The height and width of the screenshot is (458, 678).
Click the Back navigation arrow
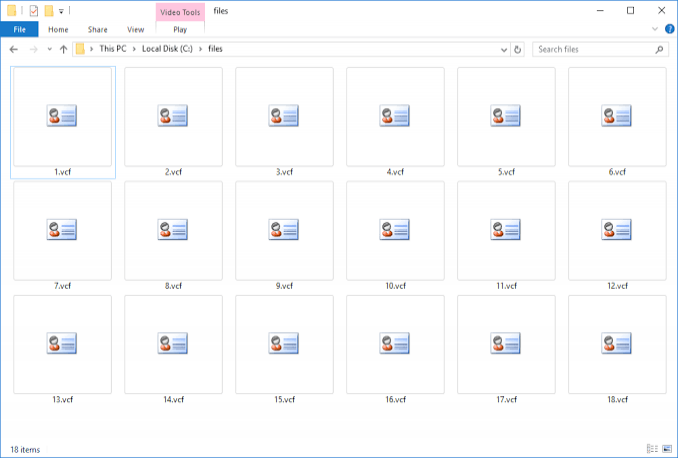[14, 49]
